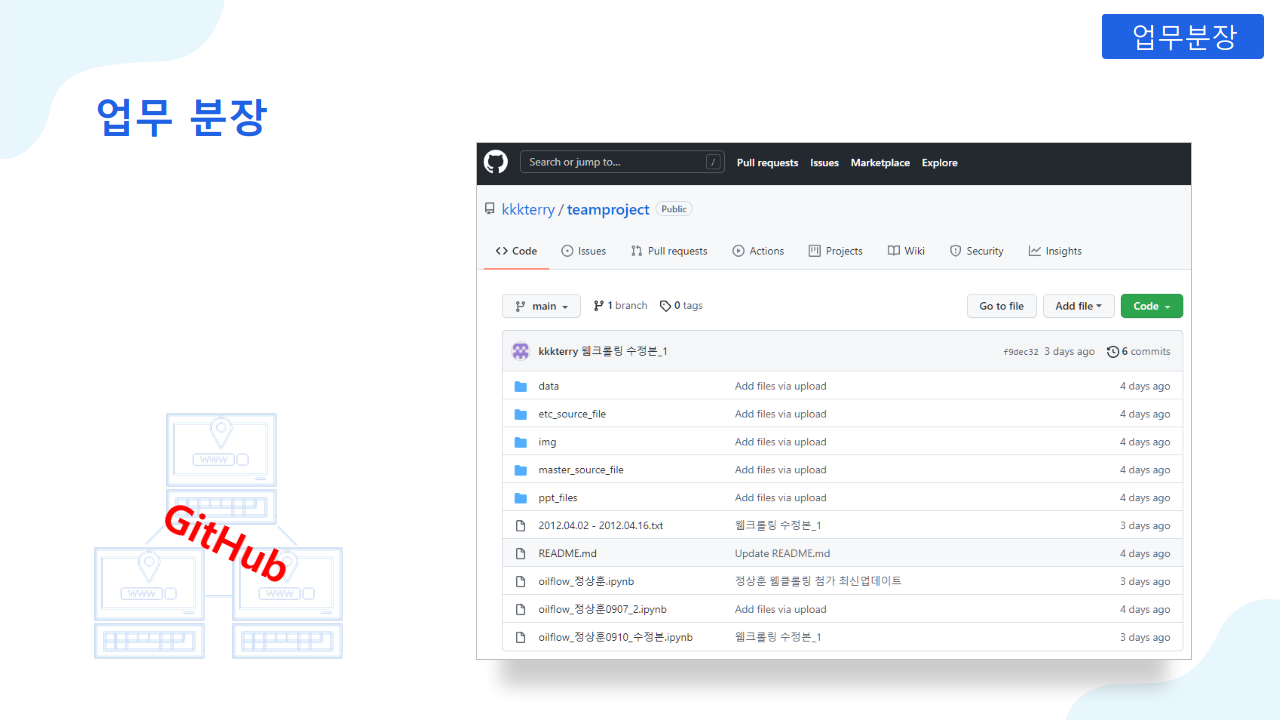The width and height of the screenshot is (1280, 720).
Task: Open the README.md file name
Action: [567, 553]
